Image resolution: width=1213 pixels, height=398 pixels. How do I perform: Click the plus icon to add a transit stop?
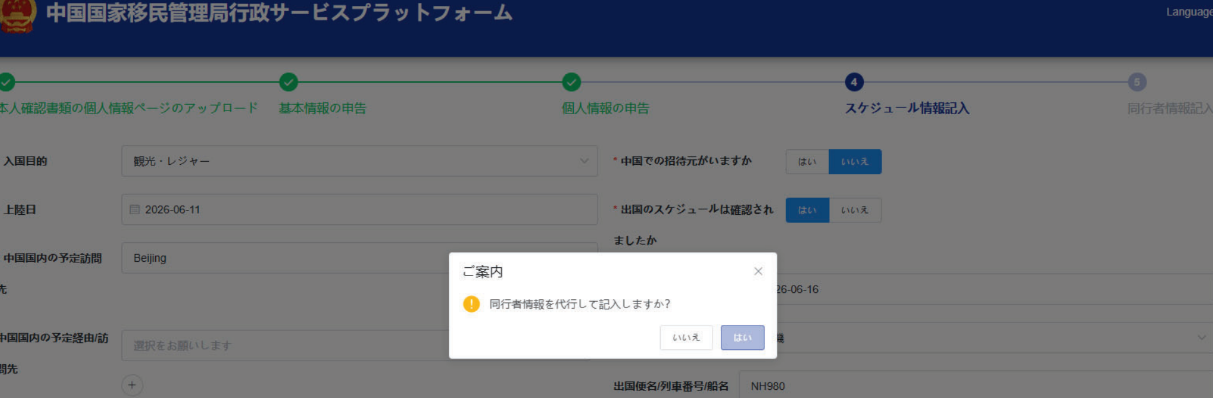coord(132,385)
